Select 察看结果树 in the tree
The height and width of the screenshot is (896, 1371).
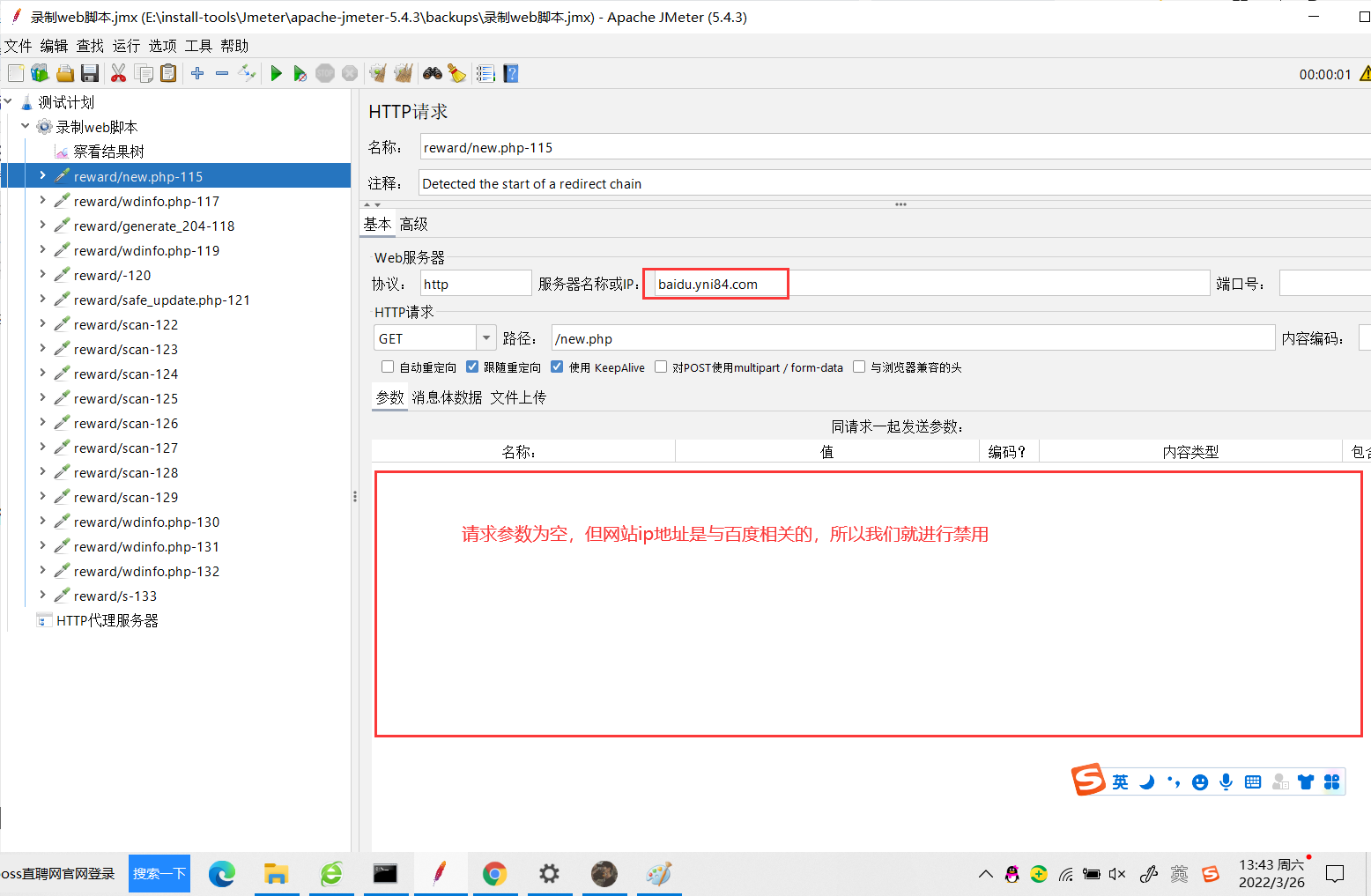pyautogui.click(x=108, y=152)
